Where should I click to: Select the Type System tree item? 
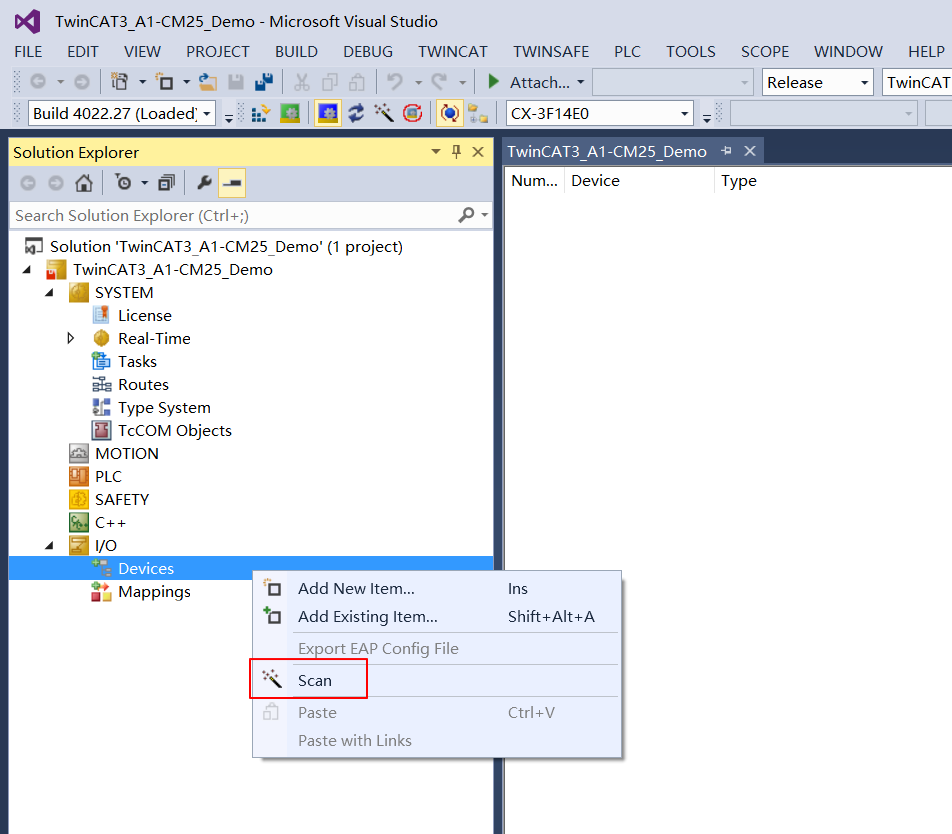[x=164, y=408]
